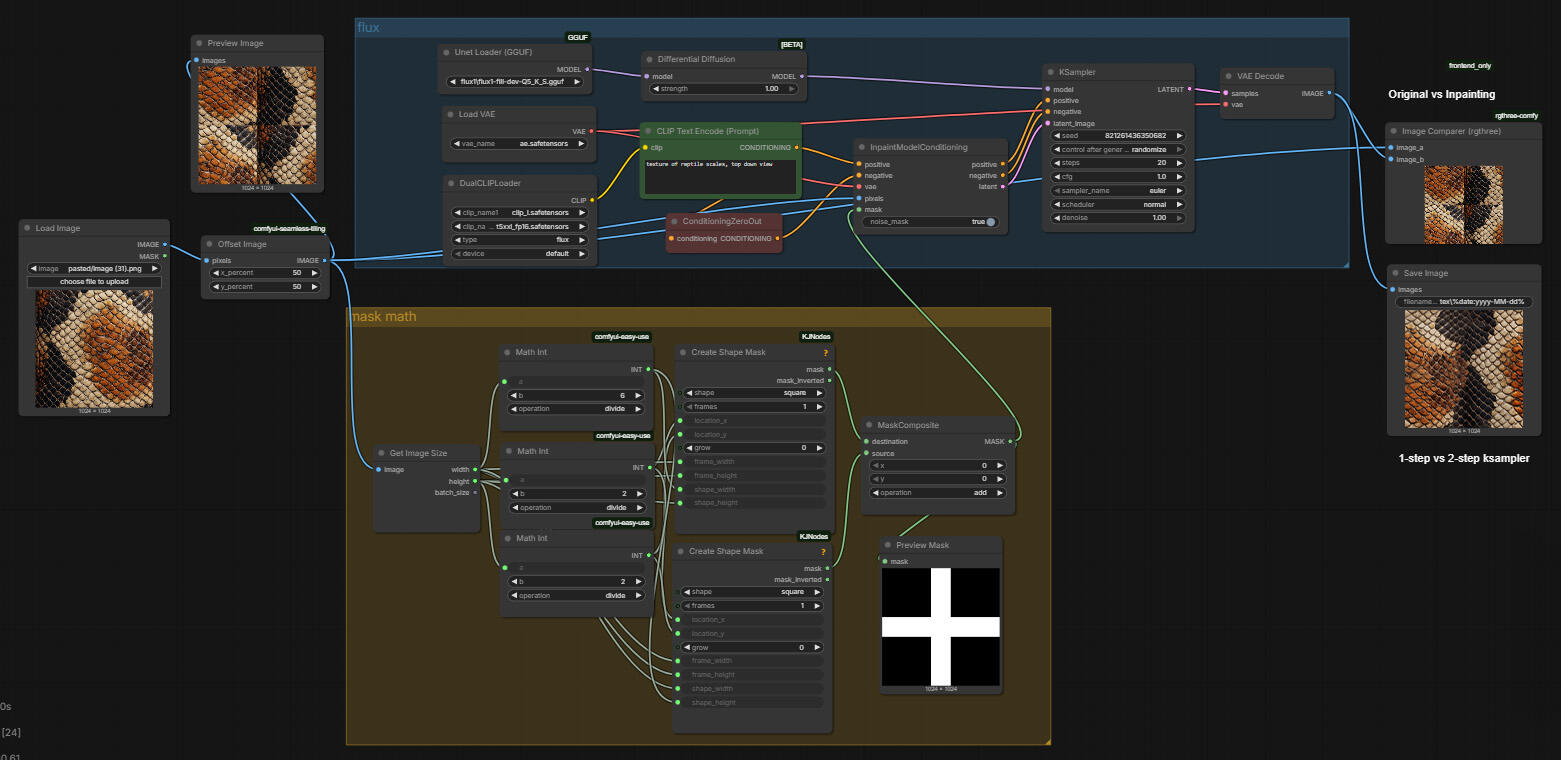Adjust the strength slider in Differential Diffusion
The image size is (1561, 760).
click(723, 89)
